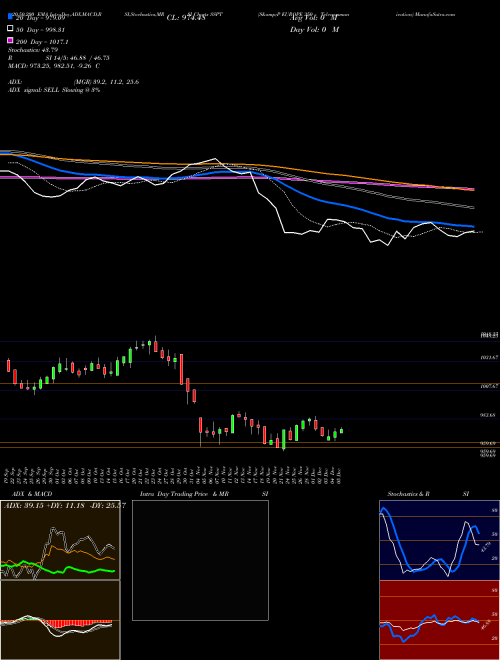
Task: Click the red RSI chart panel
Action: click(439, 620)
